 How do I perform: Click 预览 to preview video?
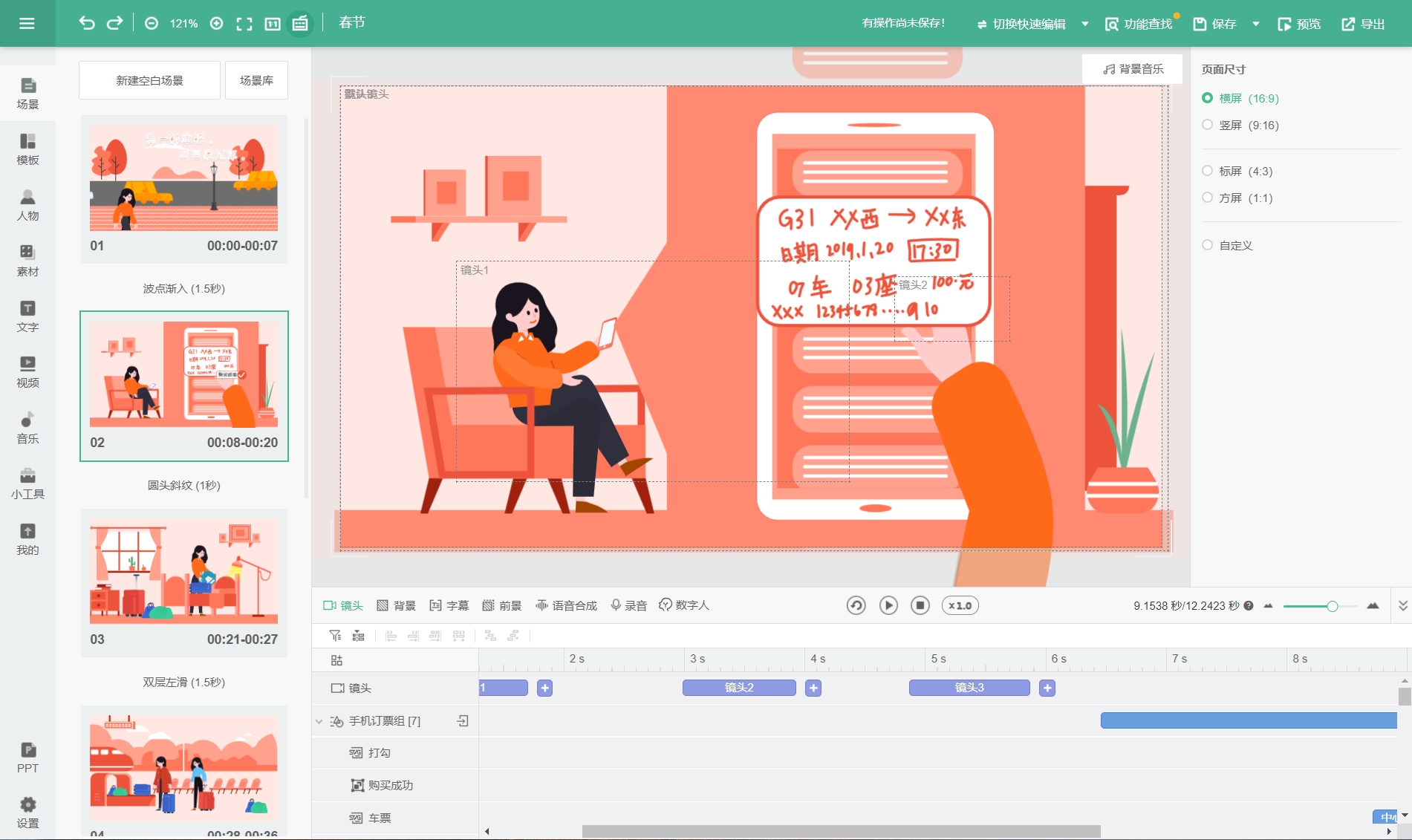click(x=1299, y=24)
